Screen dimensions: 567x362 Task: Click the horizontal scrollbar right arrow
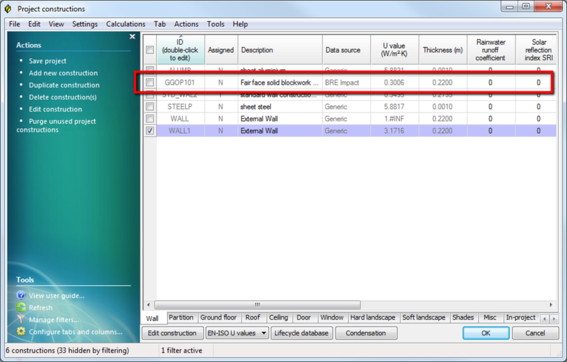tap(551, 305)
